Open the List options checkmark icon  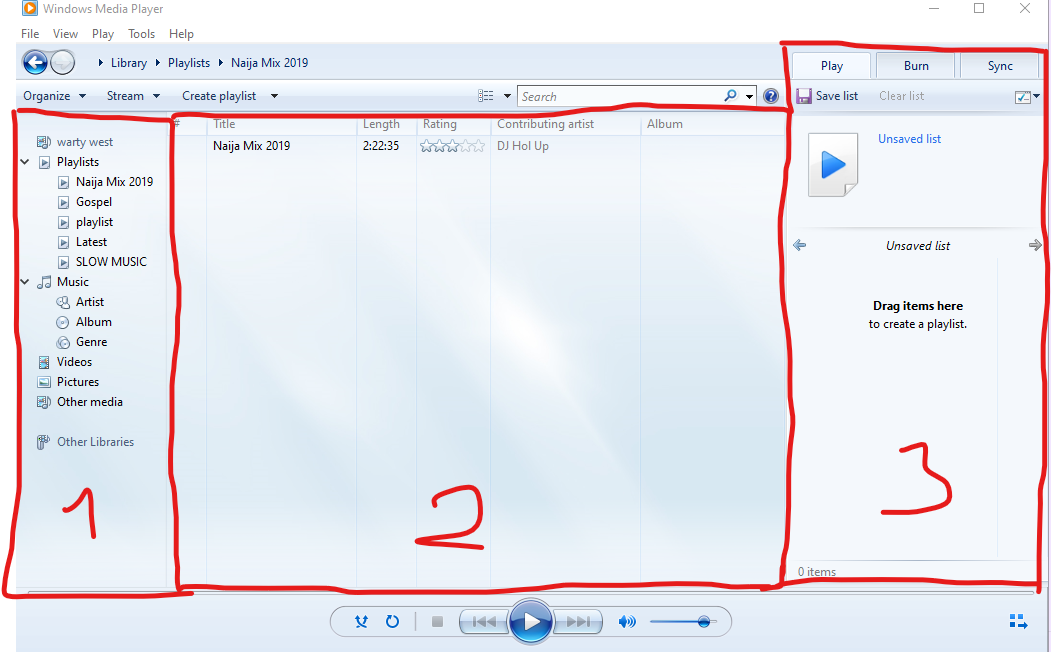coord(1022,97)
